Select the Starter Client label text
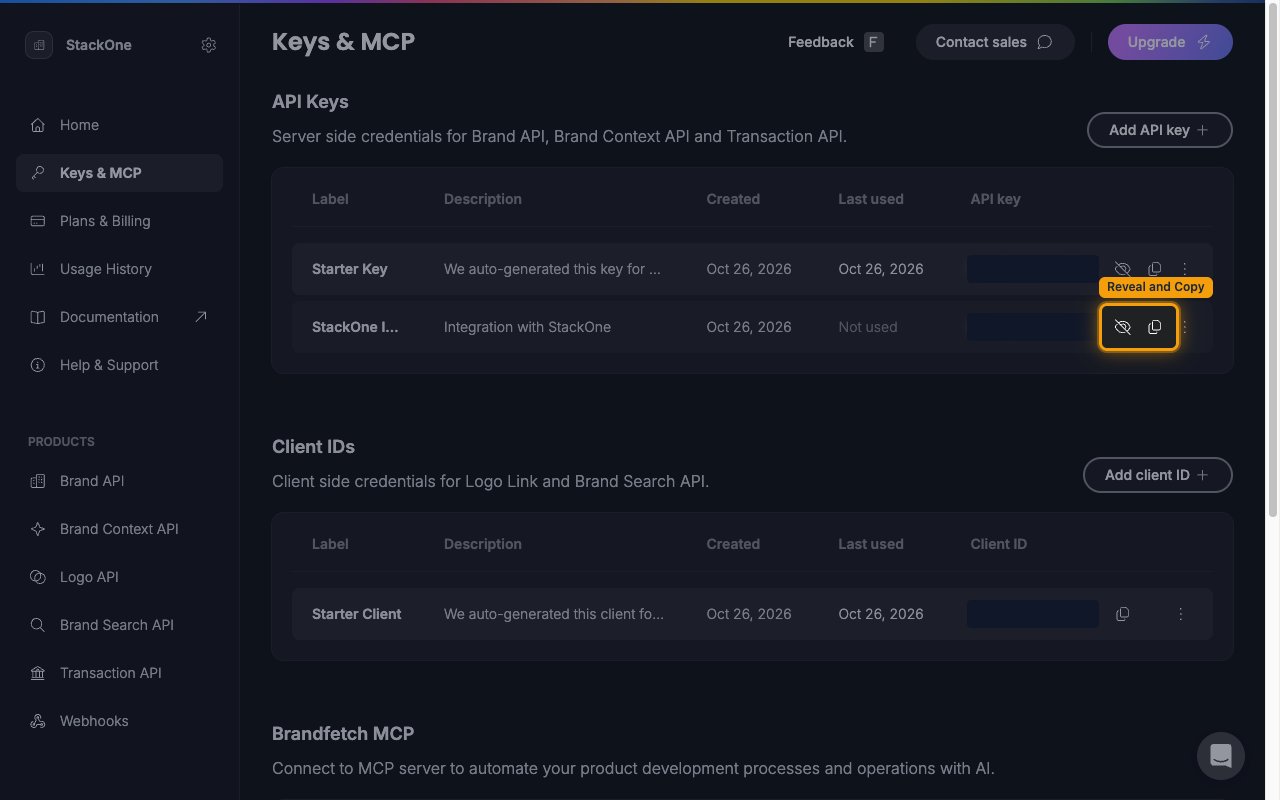This screenshot has height=800, width=1280. (x=356, y=614)
